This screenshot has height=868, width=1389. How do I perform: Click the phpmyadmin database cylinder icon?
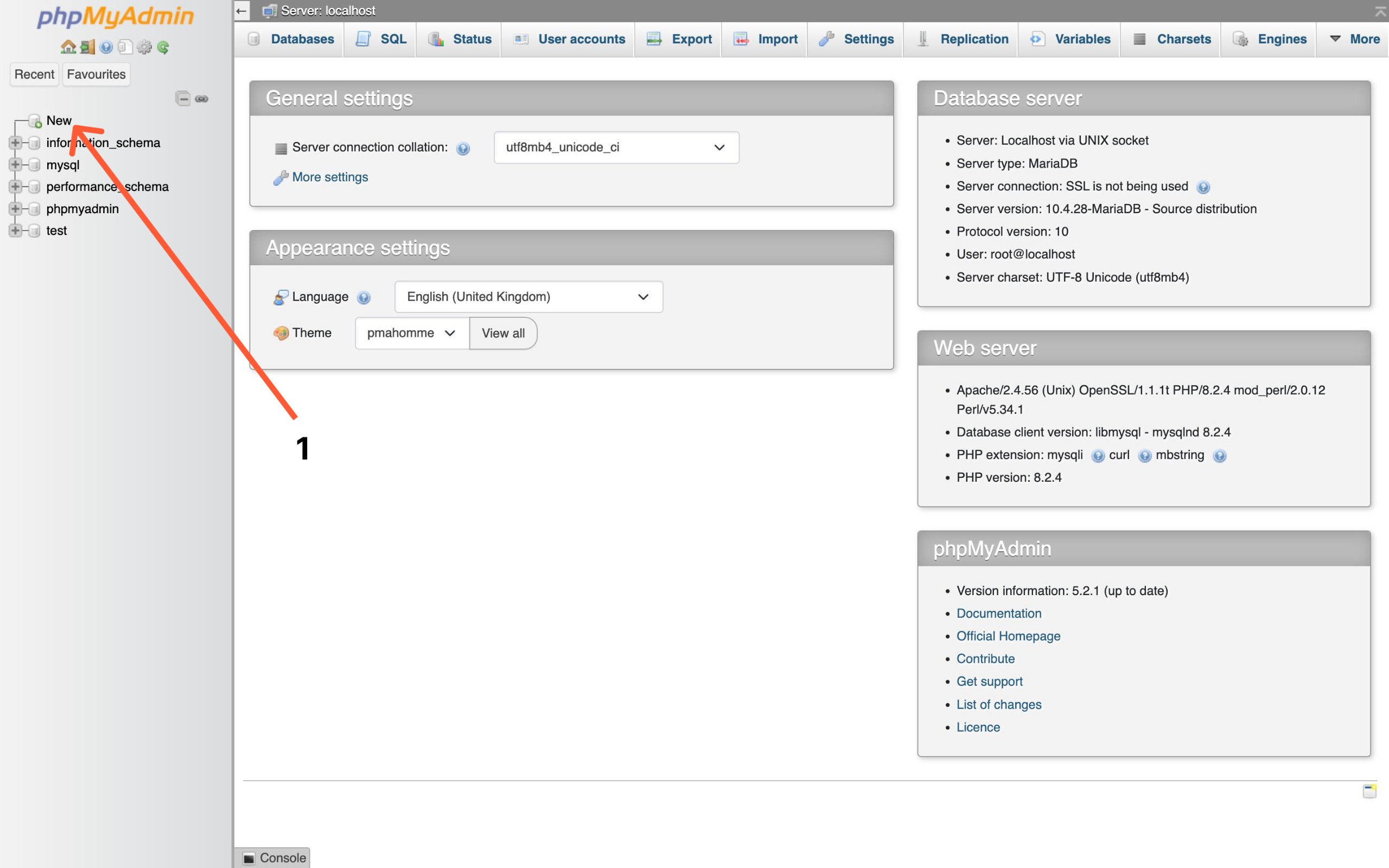34,209
